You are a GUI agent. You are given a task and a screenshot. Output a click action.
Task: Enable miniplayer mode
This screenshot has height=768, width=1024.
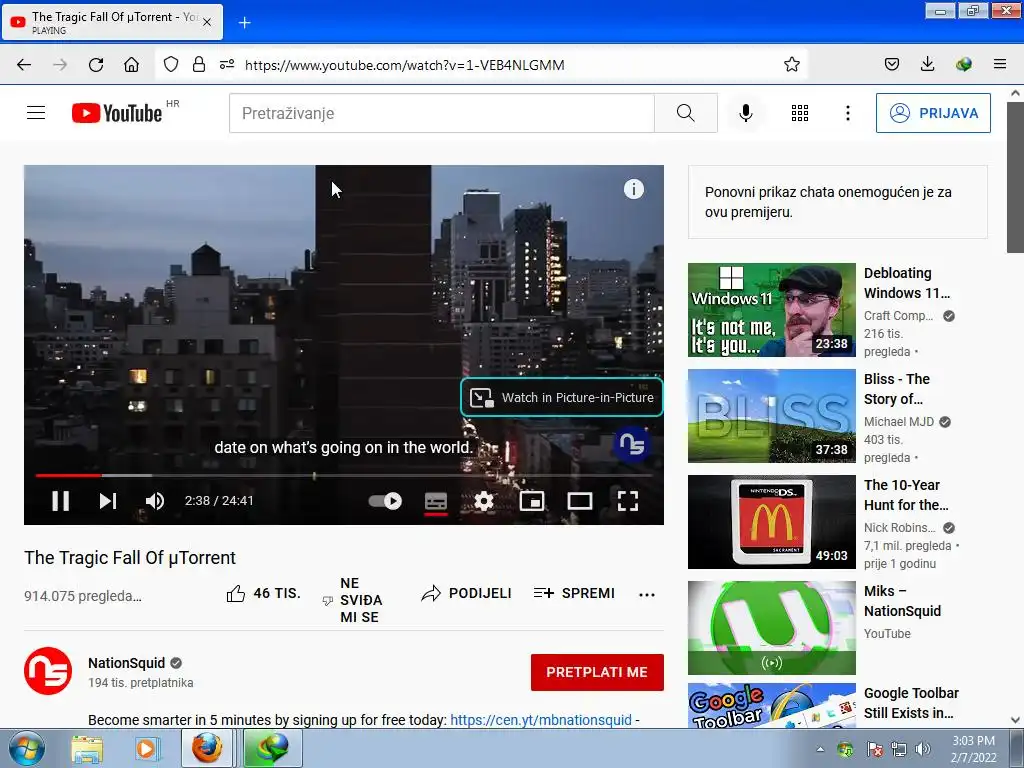click(532, 501)
